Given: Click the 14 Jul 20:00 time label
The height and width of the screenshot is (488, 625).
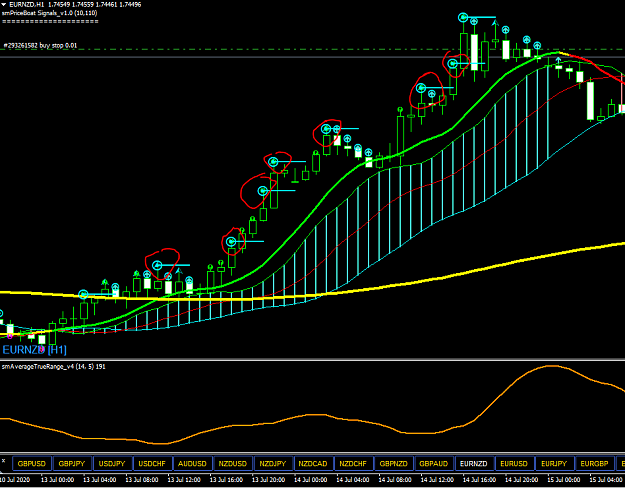Looking at the screenshot, I should pos(522,480).
